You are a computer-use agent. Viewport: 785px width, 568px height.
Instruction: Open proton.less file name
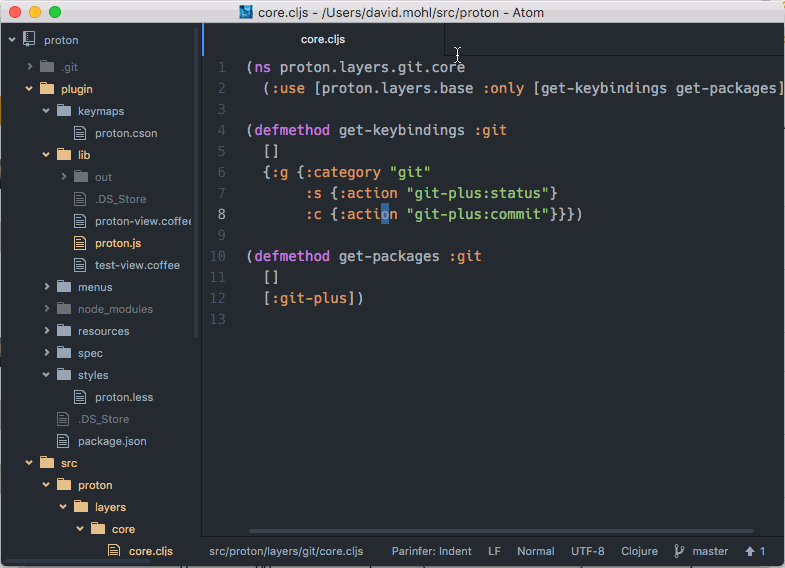click(x=124, y=397)
